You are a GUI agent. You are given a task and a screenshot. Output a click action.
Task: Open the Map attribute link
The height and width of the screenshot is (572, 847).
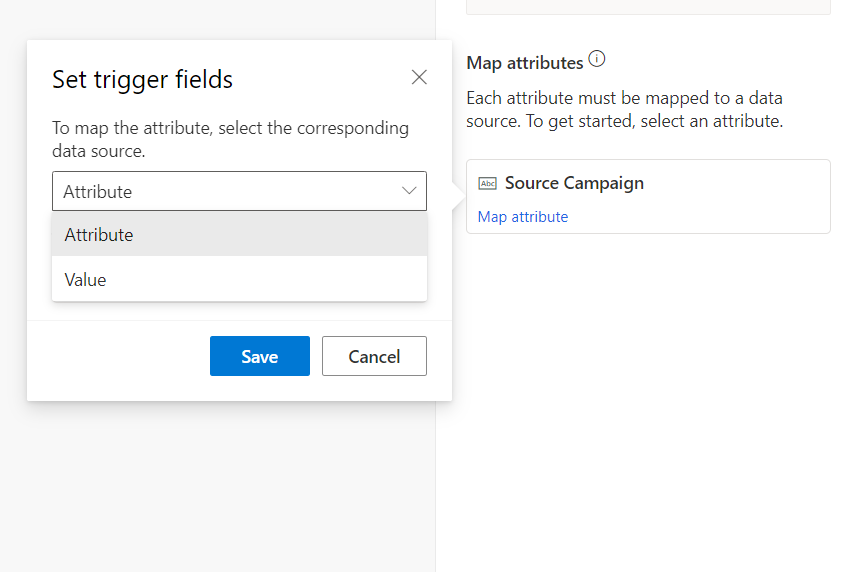point(523,217)
